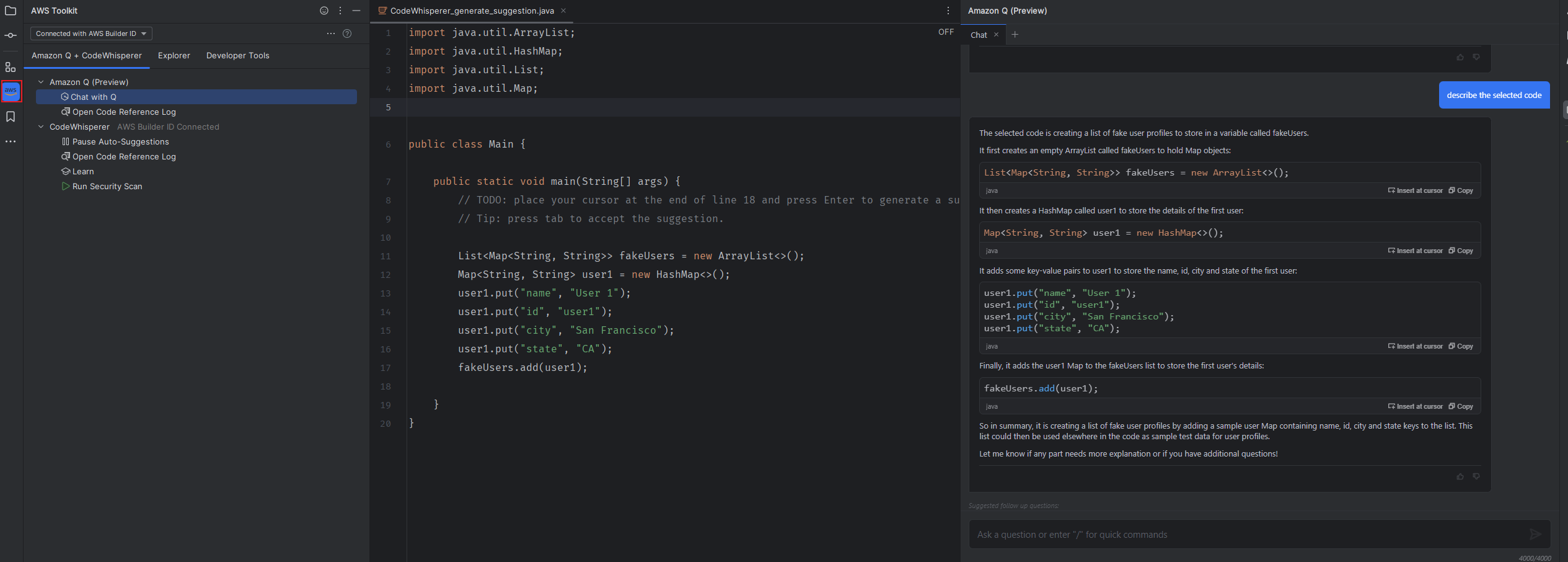Insert at cursor the HashMap user1 snippet
This screenshot has height=562, width=1568.
[x=1416, y=251]
